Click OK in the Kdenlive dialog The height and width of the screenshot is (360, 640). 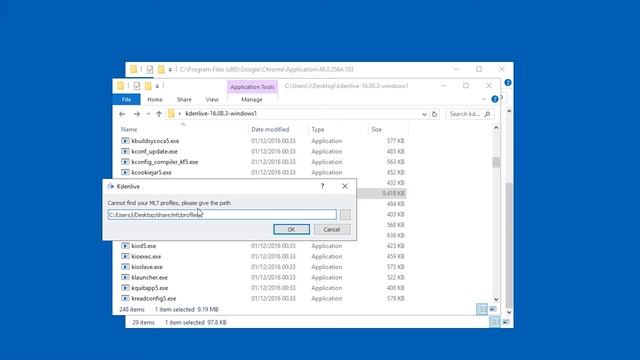click(291, 229)
